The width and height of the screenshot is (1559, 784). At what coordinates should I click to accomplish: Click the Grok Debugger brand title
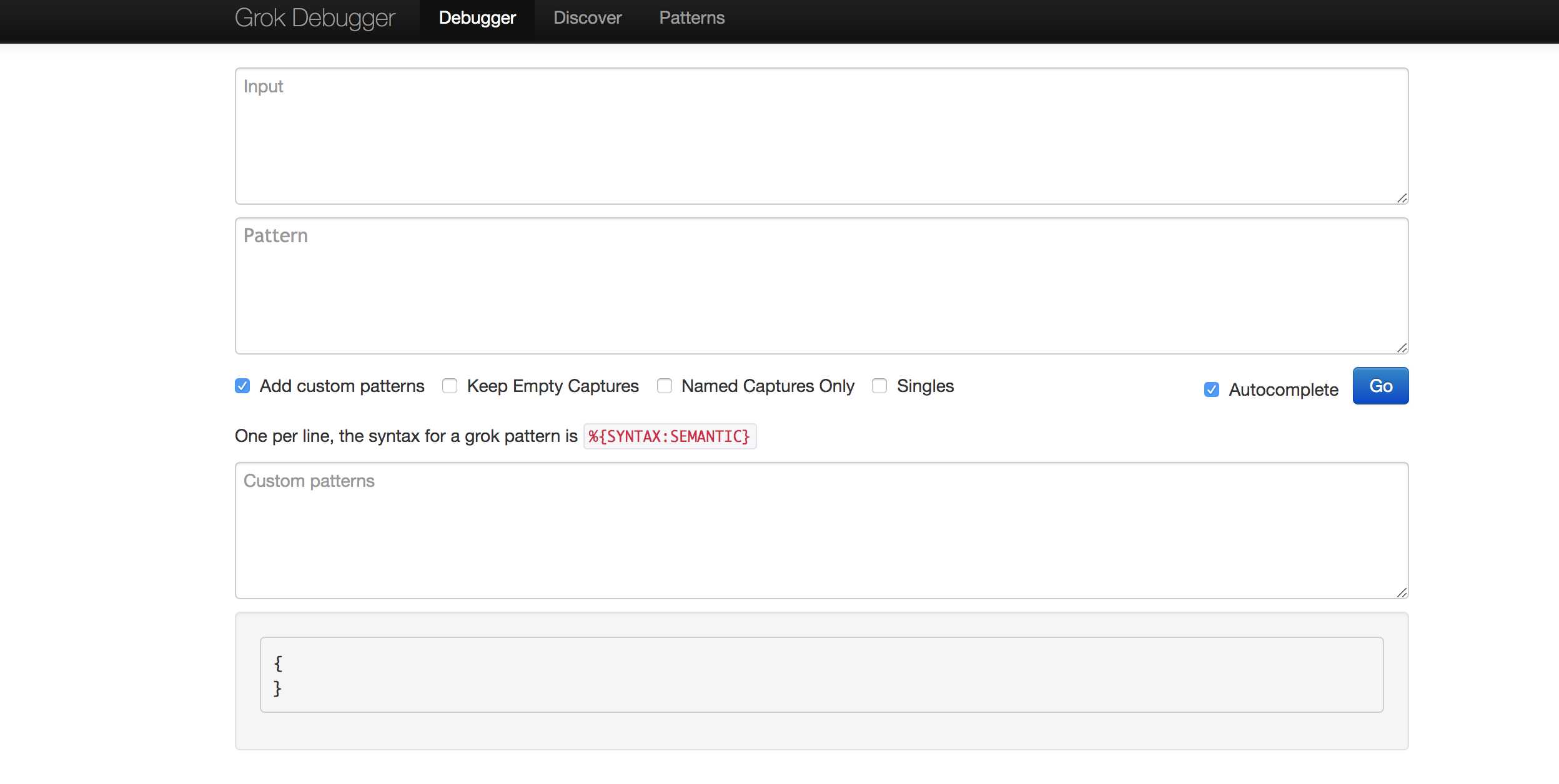pyautogui.click(x=315, y=19)
